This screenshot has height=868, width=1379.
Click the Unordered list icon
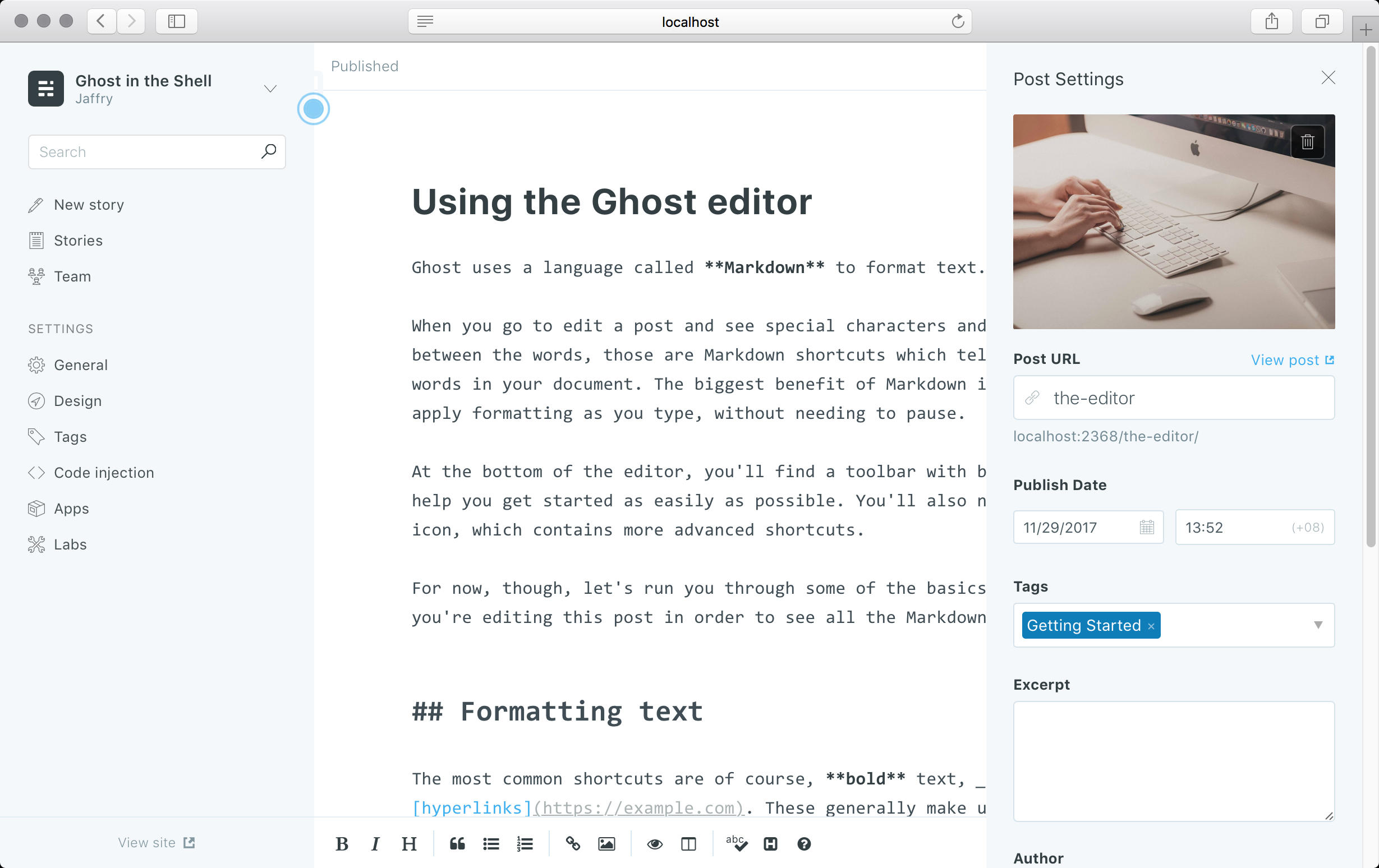[x=490, y=843]
